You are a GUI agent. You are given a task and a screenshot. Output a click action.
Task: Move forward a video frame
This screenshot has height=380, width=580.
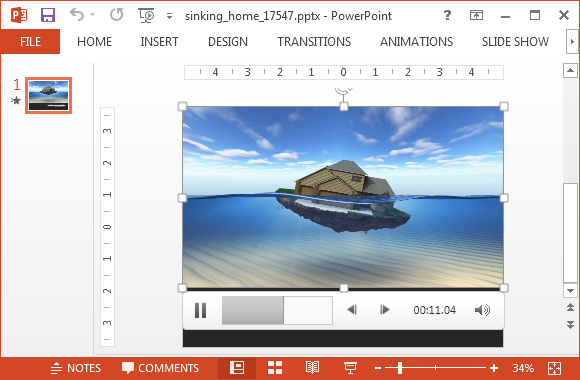click(385, 310)
